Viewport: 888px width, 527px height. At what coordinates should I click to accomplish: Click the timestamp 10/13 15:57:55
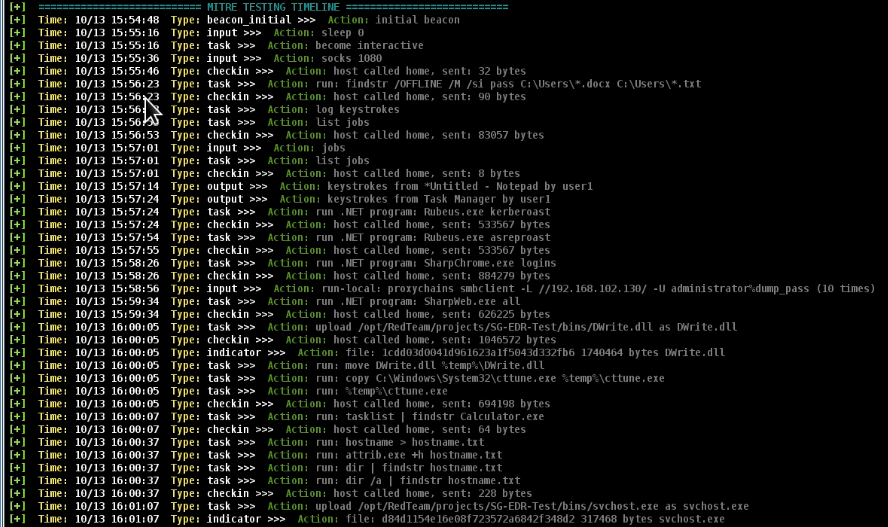117,250
